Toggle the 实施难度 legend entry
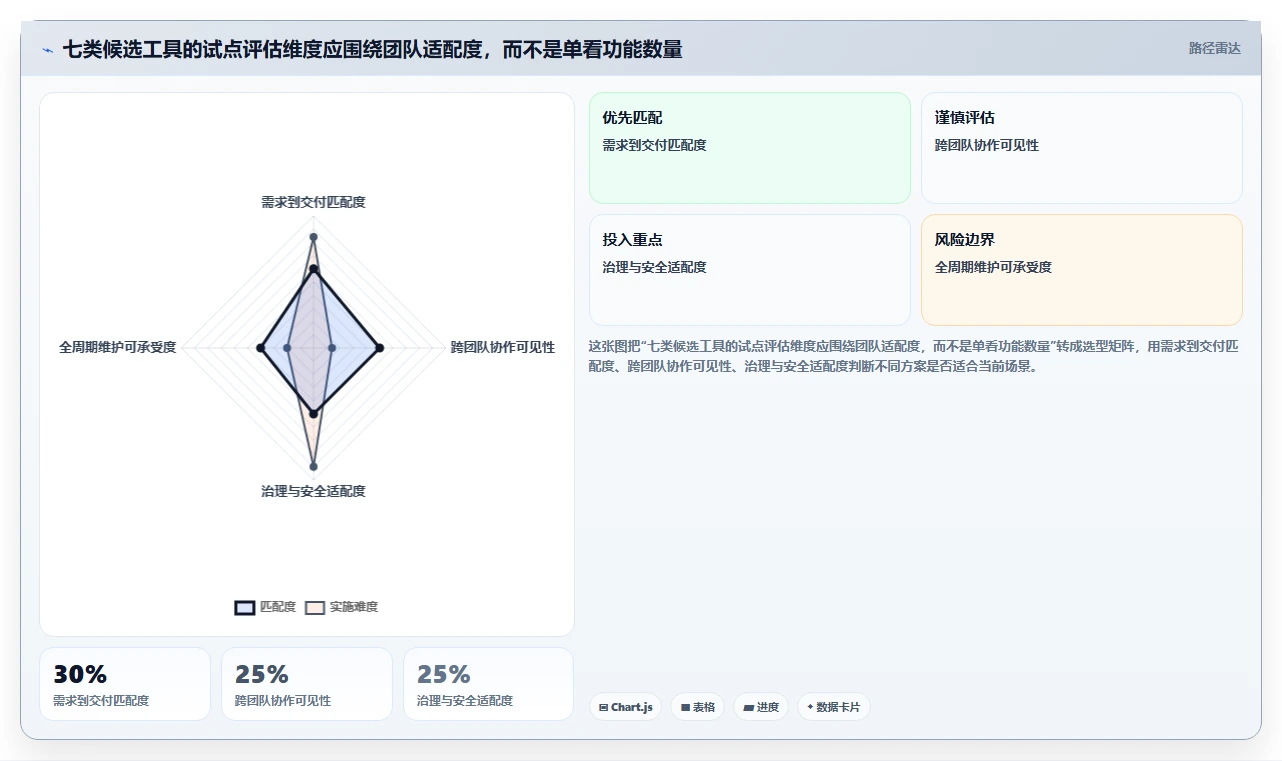 [342, 607]
